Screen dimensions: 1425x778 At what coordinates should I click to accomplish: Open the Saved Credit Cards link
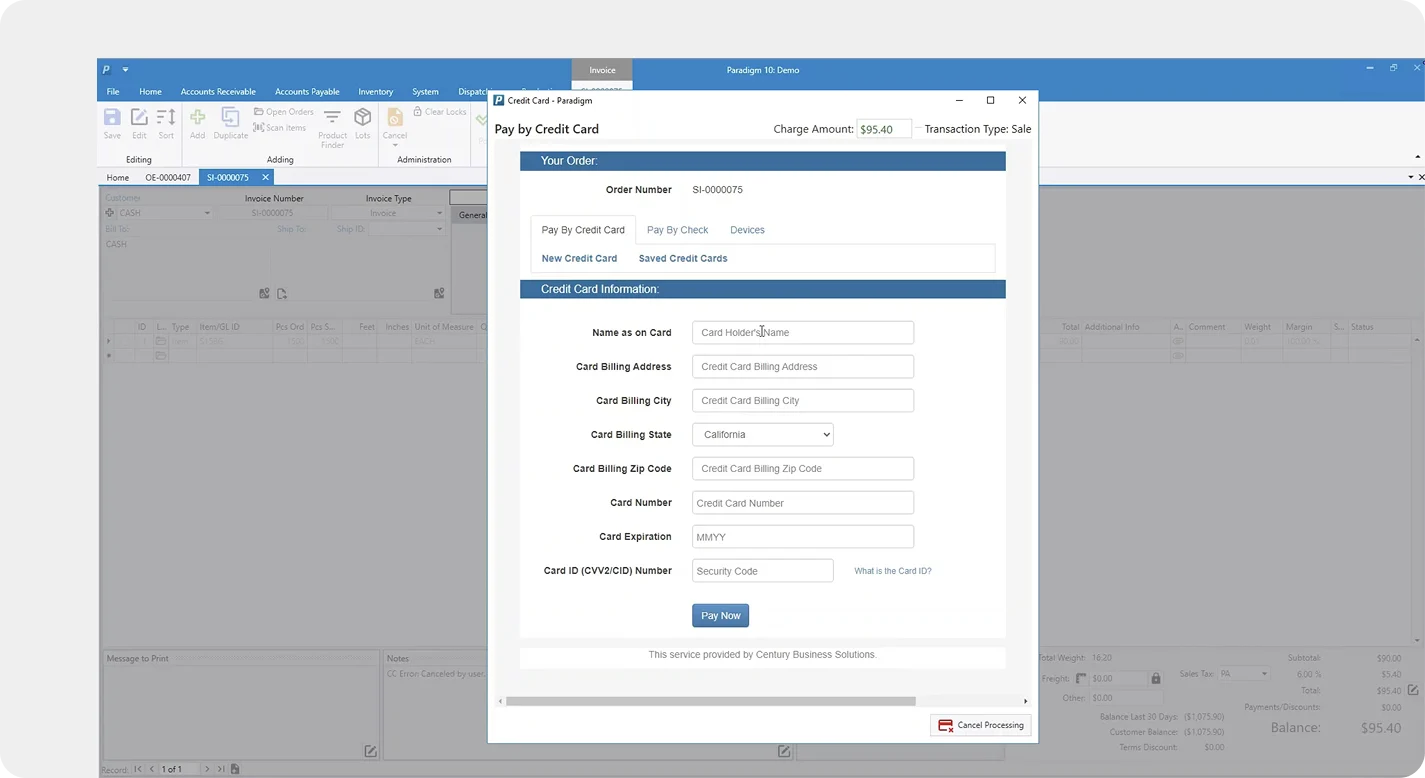[683, 258]
